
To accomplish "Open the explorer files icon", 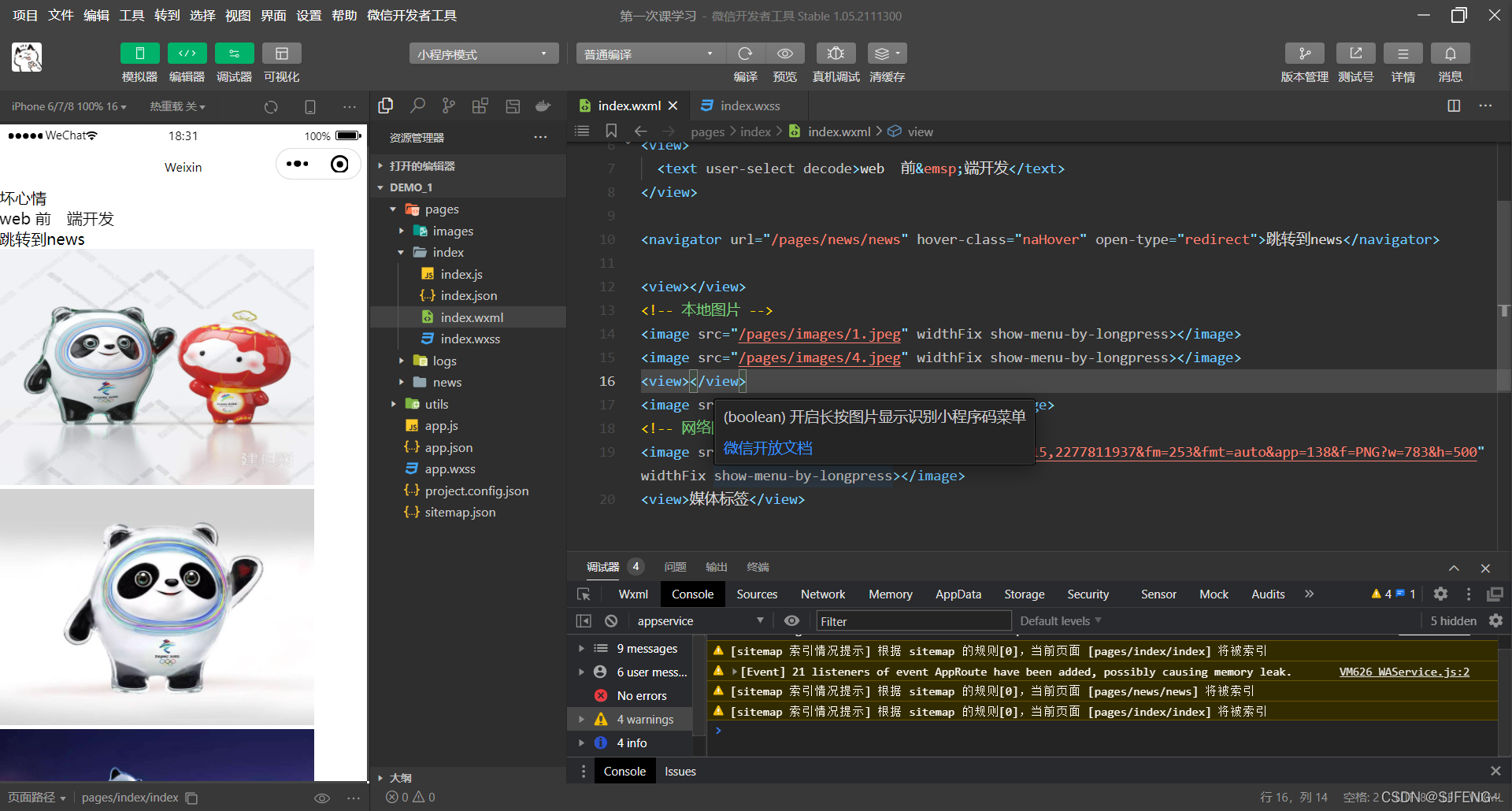I will (386, 106).
